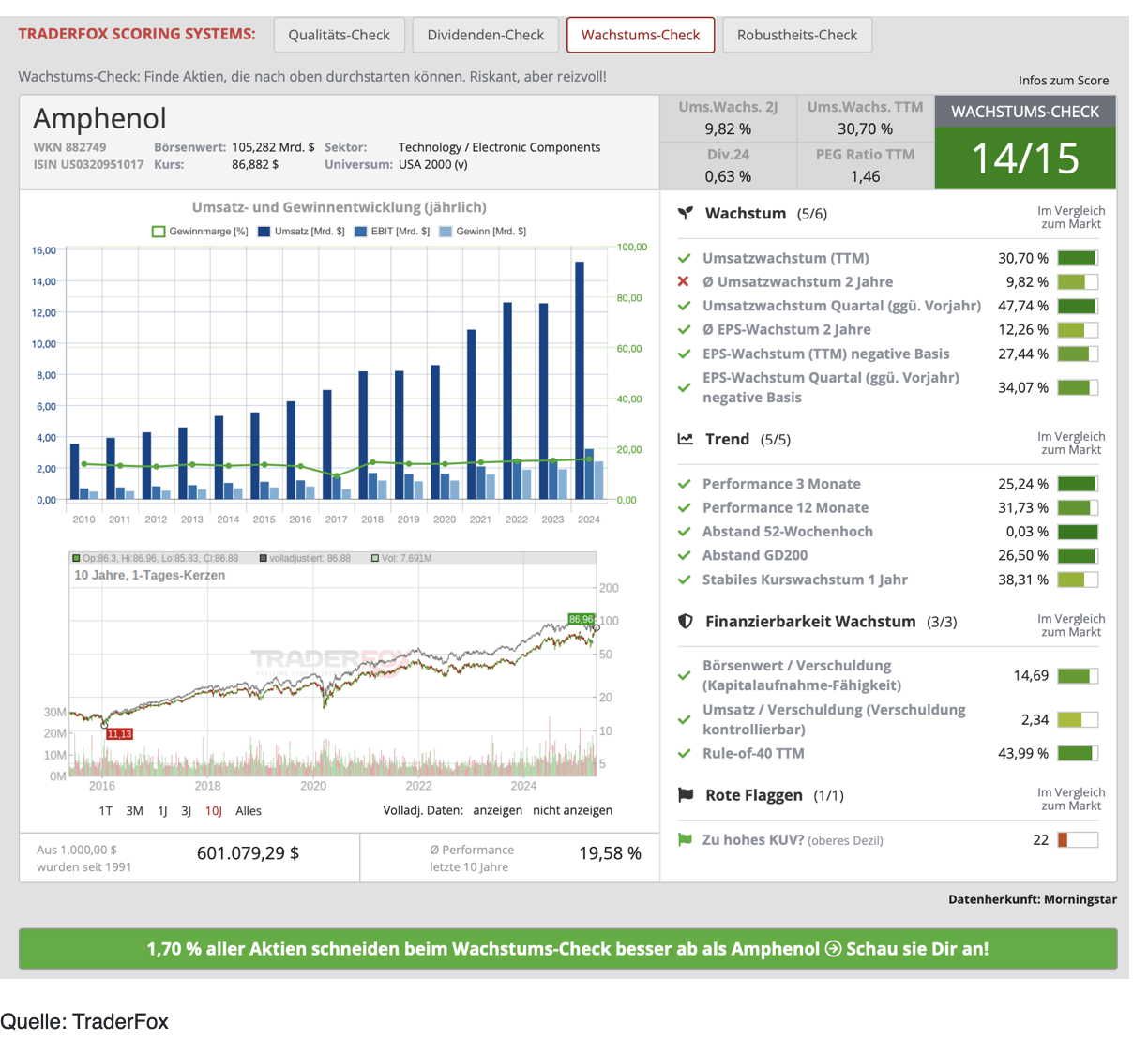This screenshot has height=1039, width=1148.
Task: Click the Zu hohes KUV market comparison bar
Action: tap(1078, 840)
